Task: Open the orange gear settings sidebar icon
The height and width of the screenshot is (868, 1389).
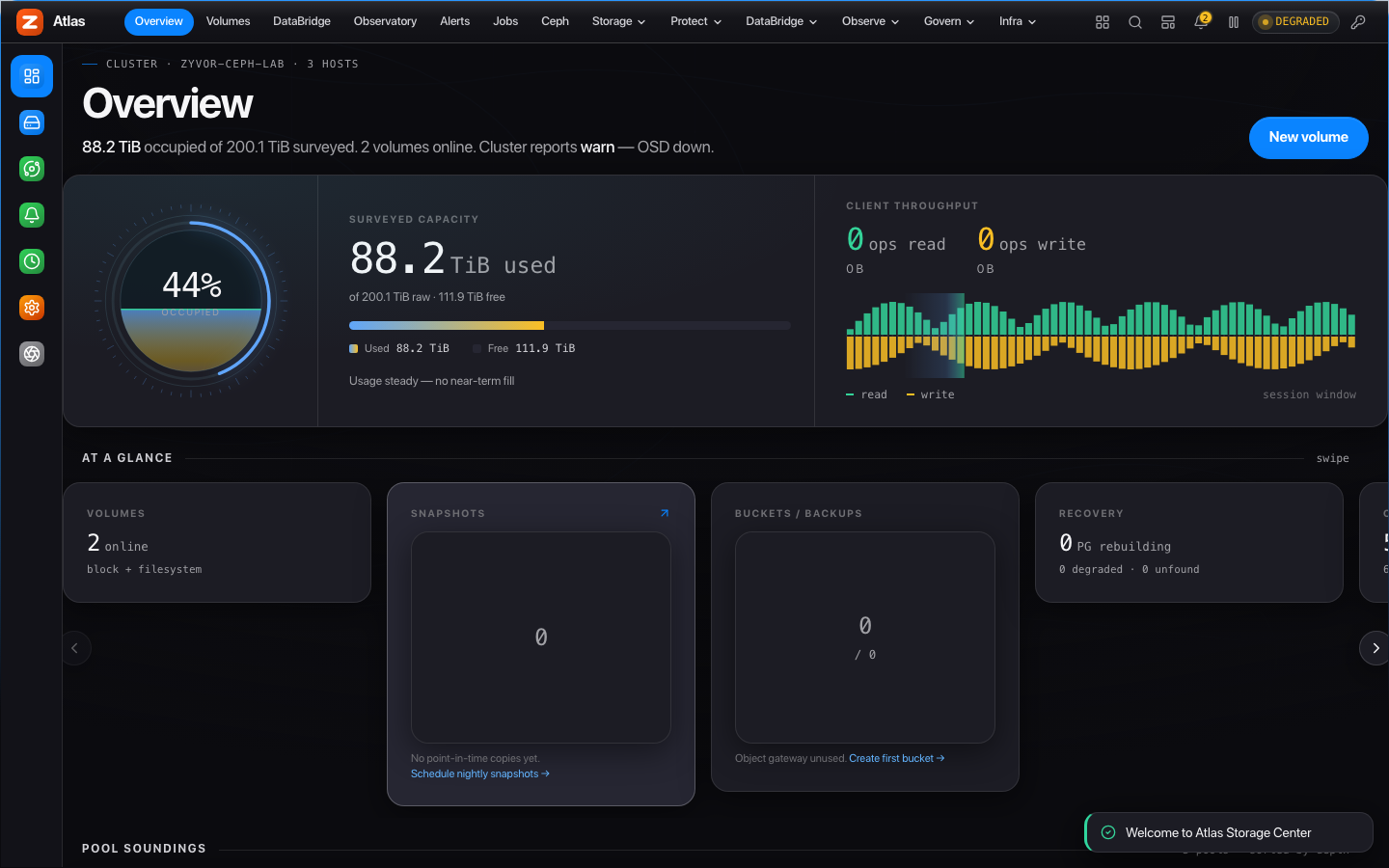Action: coord(32,308)
